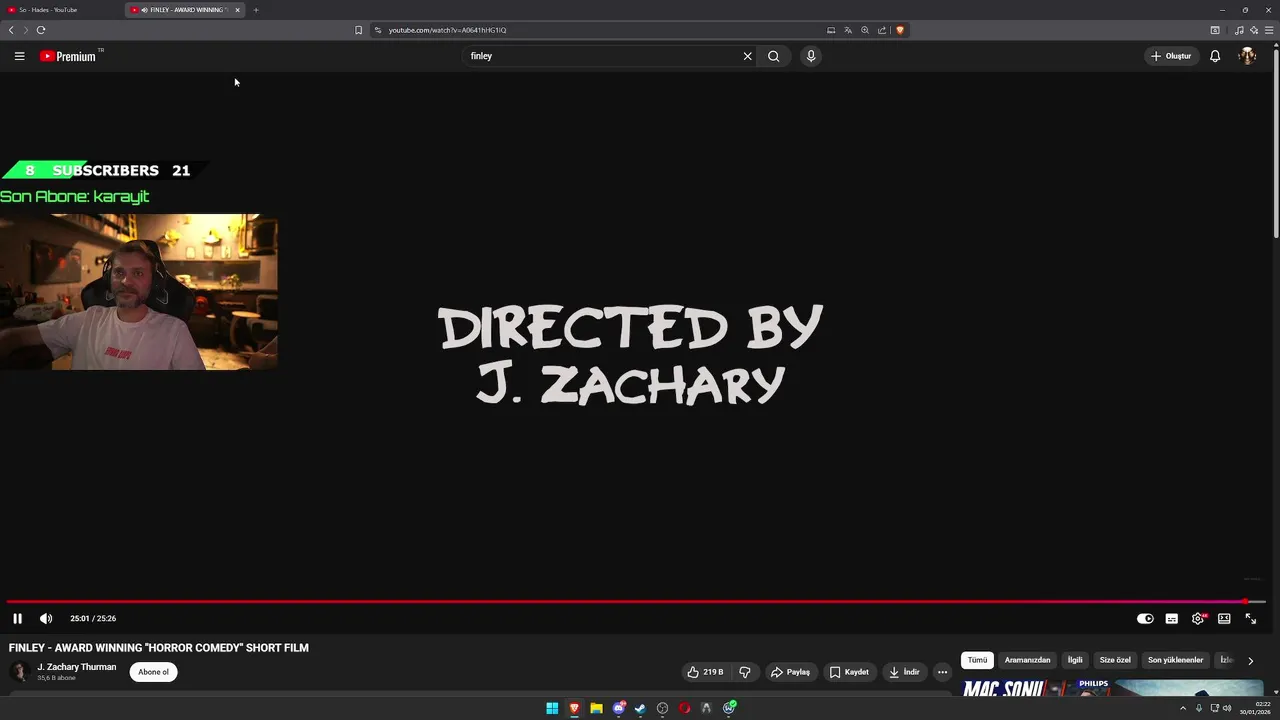The height and width of the screenshot is (720, 1280).
Task: Switch to the So - Hades YouTube tab
Action: tap(62, 10)
